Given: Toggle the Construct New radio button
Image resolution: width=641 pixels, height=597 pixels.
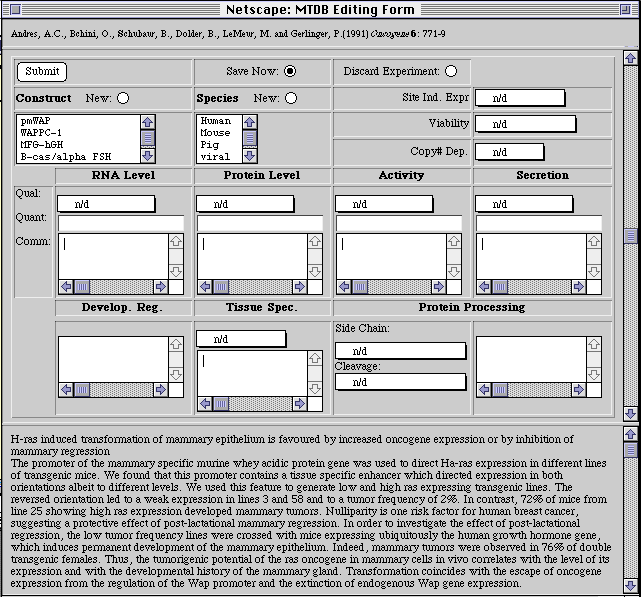Looking at the screenshot, I should click(x=123, y=98).
